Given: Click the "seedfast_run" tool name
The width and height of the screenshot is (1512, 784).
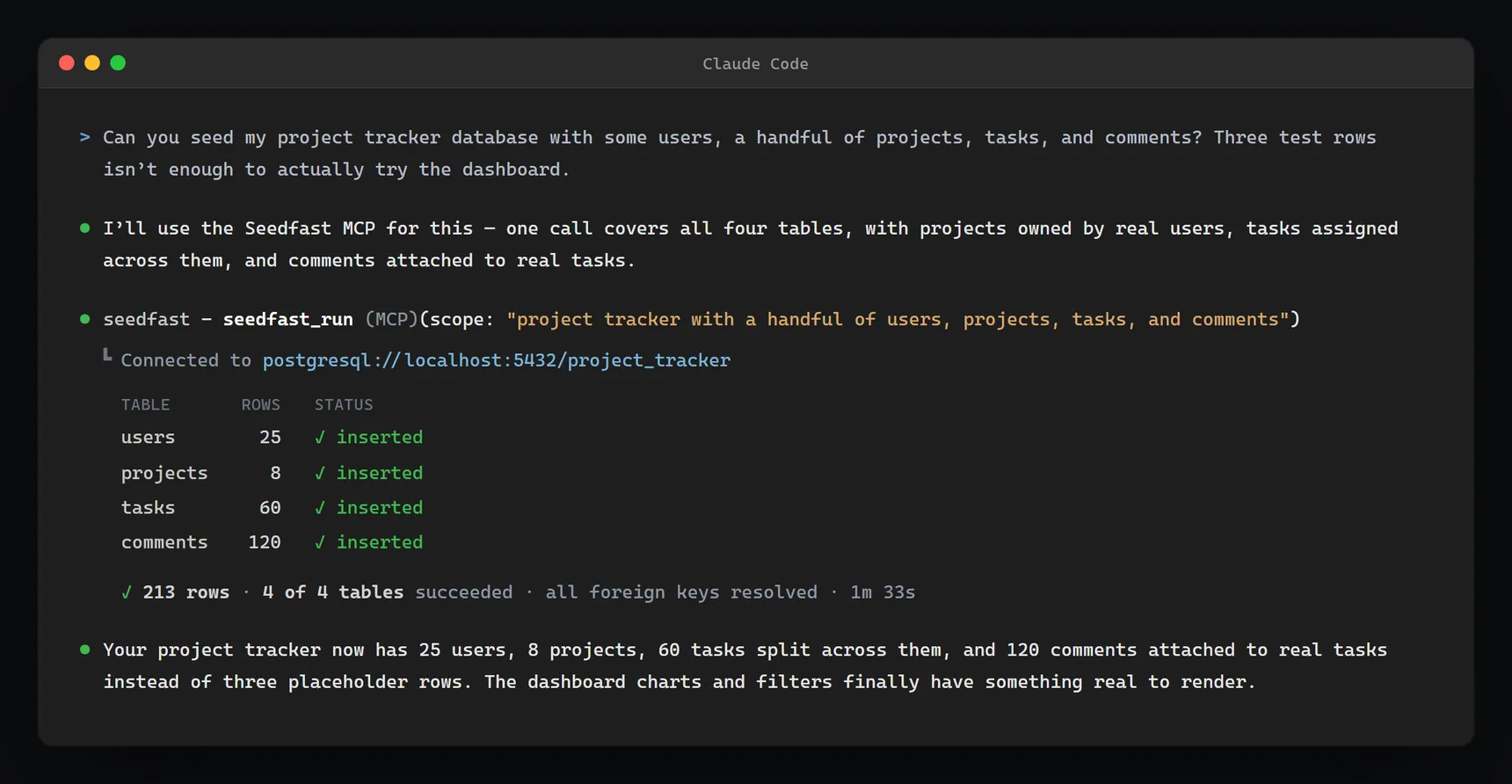Looking at the screenshot, I should (288, 320).
